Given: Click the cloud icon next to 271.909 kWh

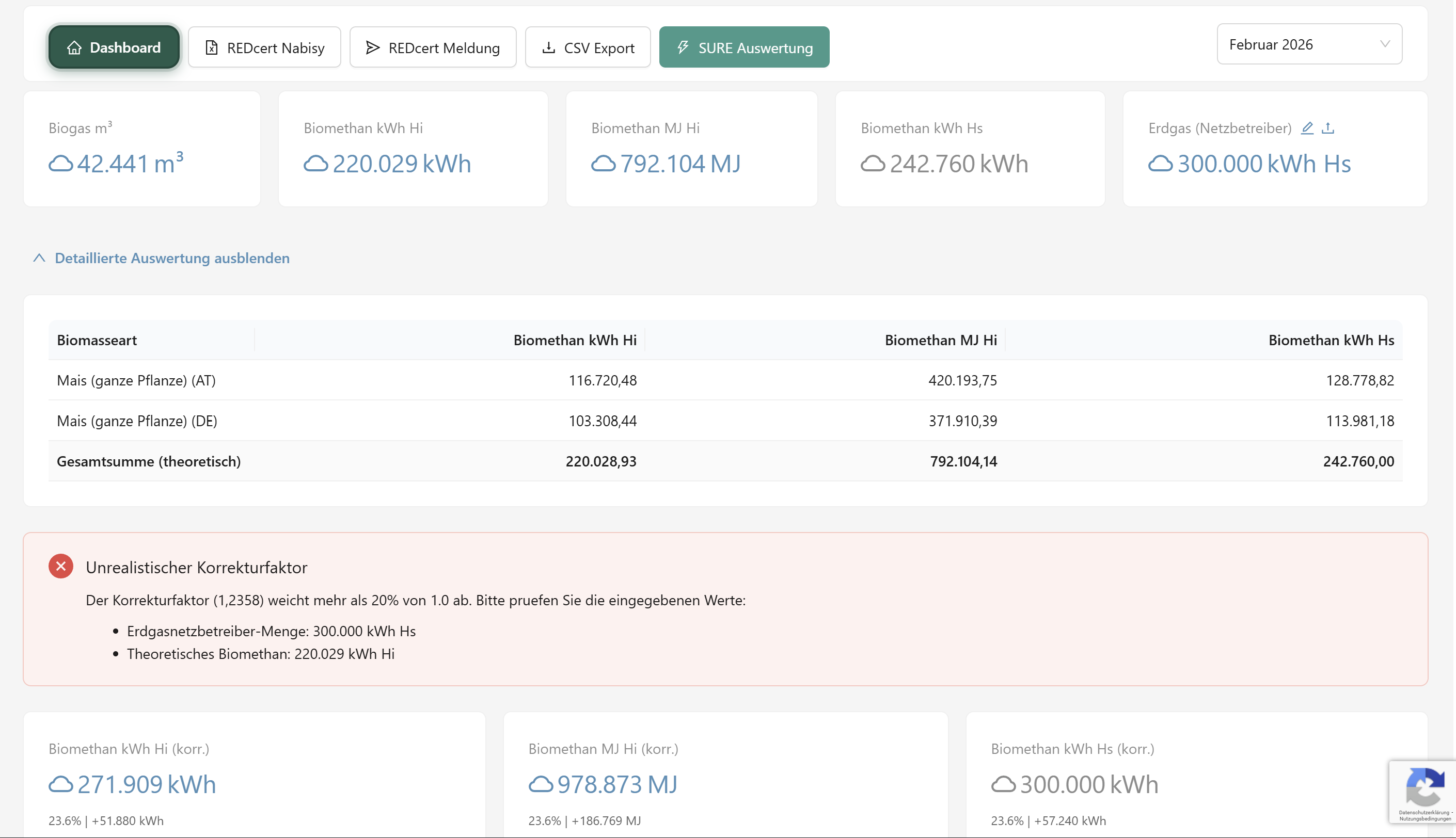Looking at the screenshot, I should (60, 784).
